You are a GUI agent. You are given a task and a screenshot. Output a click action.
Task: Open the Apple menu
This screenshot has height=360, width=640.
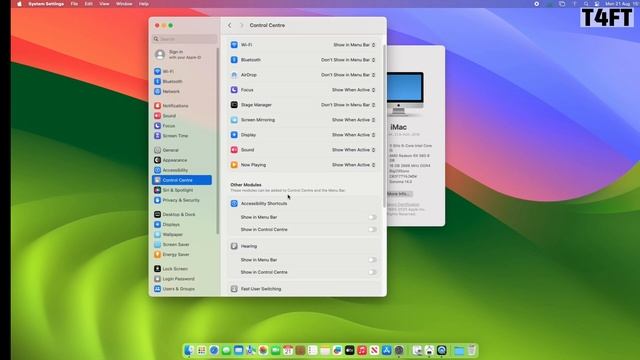[x=19, y=4]
